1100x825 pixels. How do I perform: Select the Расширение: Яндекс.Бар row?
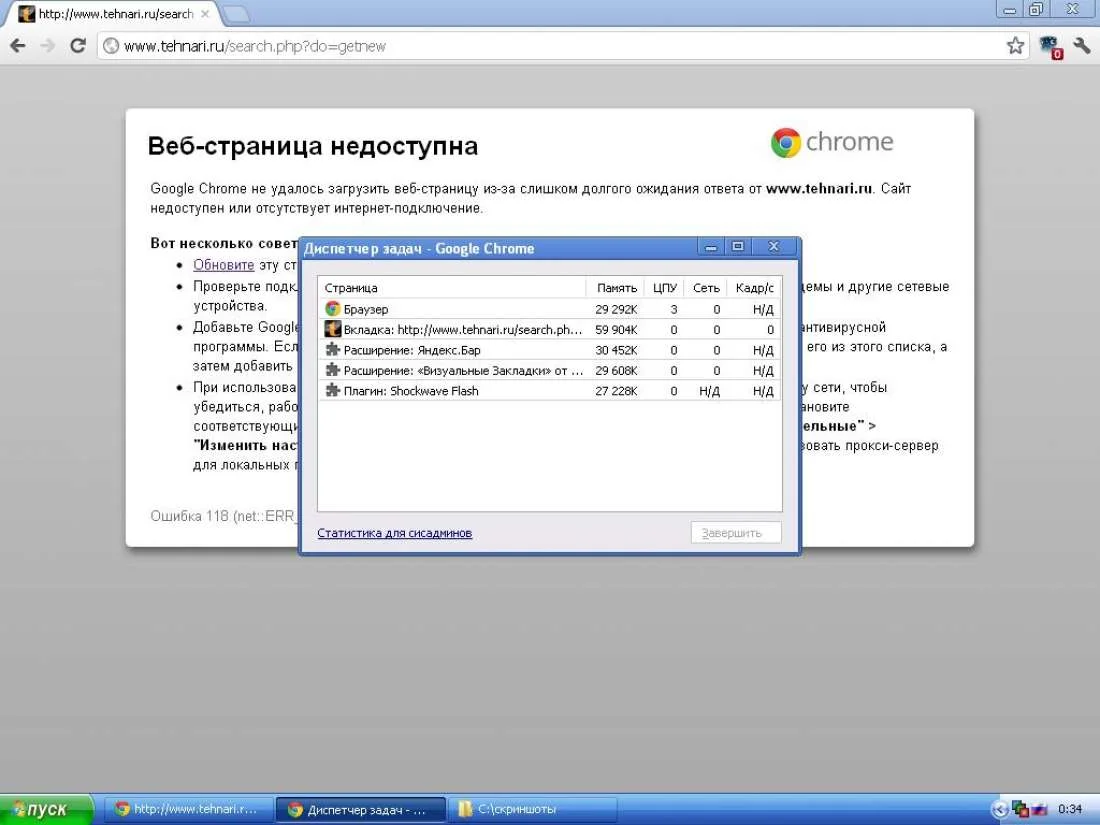550,349
